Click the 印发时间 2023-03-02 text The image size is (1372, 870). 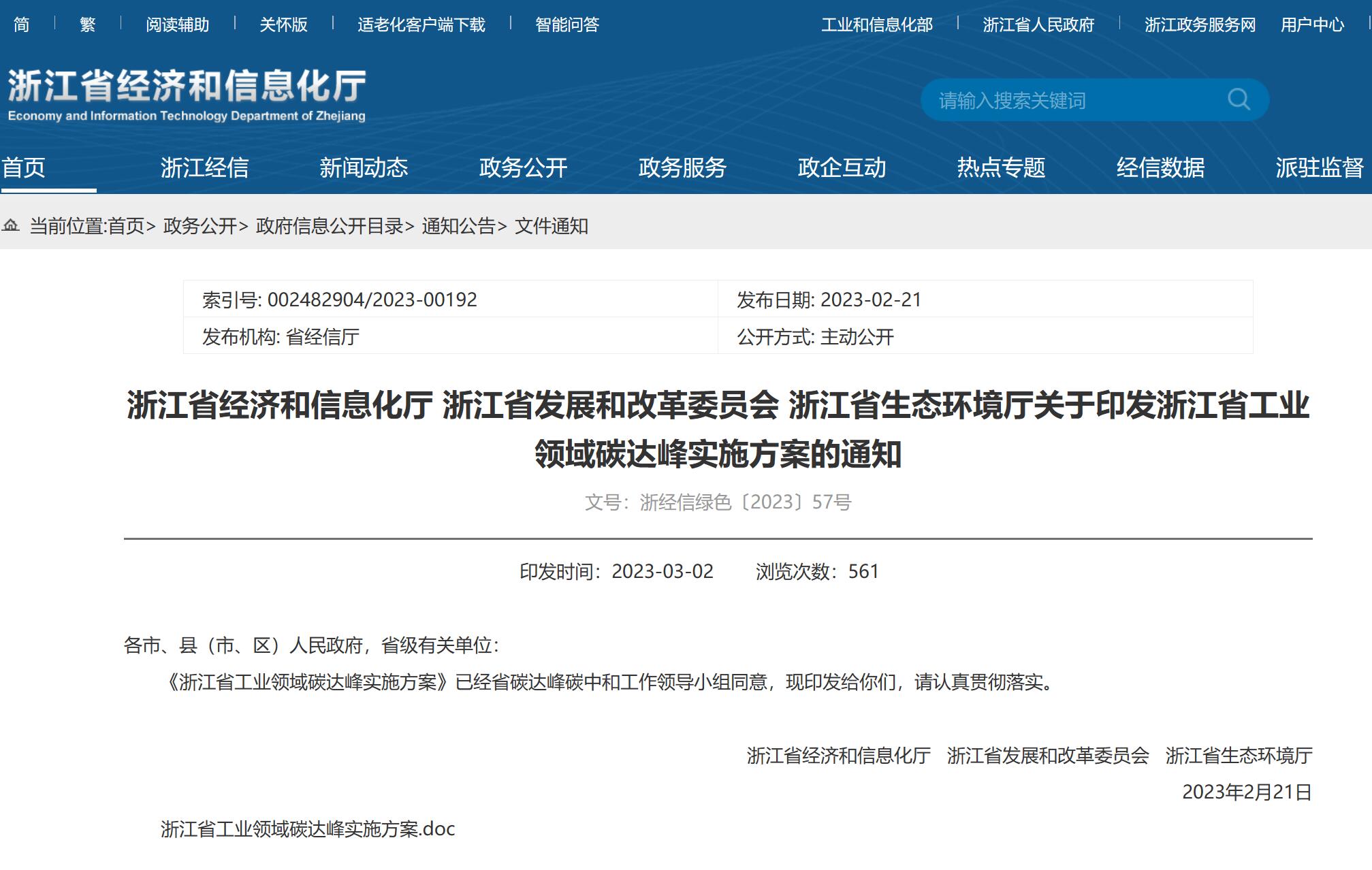pos(616,571)
